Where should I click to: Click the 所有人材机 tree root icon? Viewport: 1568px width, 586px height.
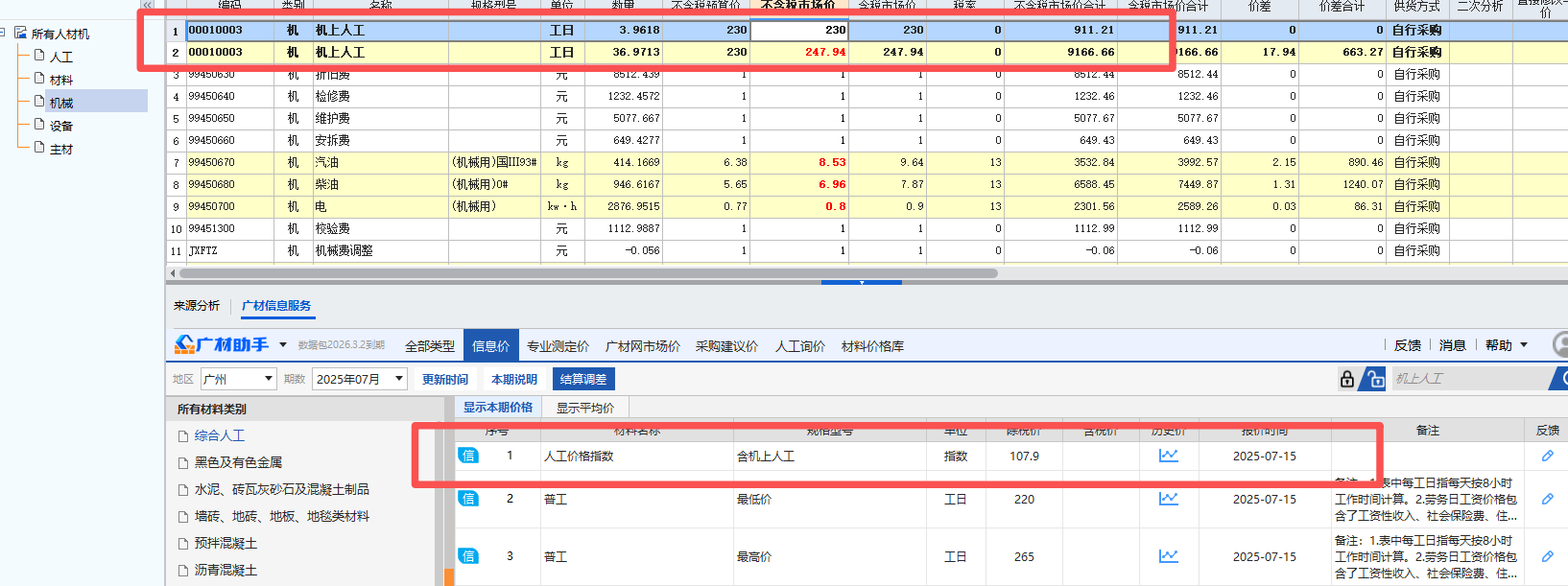point(20,34)
